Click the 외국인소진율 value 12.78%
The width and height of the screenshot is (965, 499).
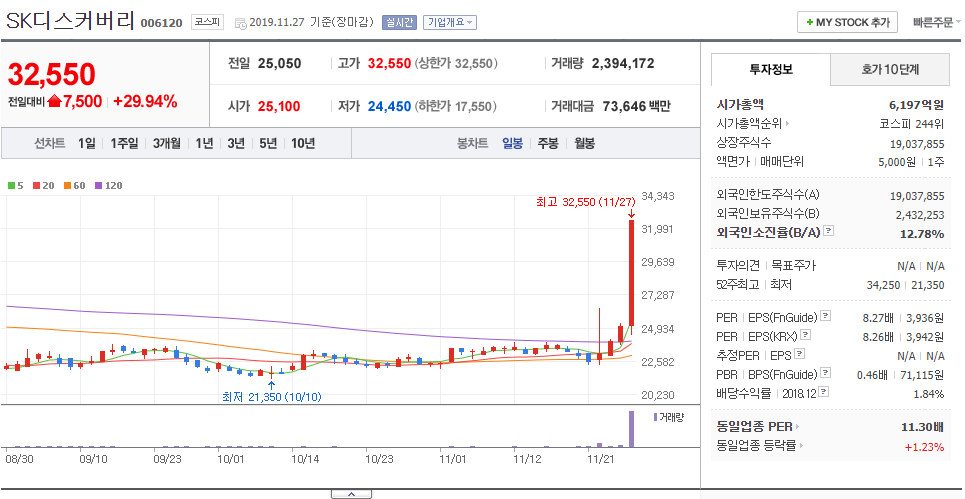922,233
